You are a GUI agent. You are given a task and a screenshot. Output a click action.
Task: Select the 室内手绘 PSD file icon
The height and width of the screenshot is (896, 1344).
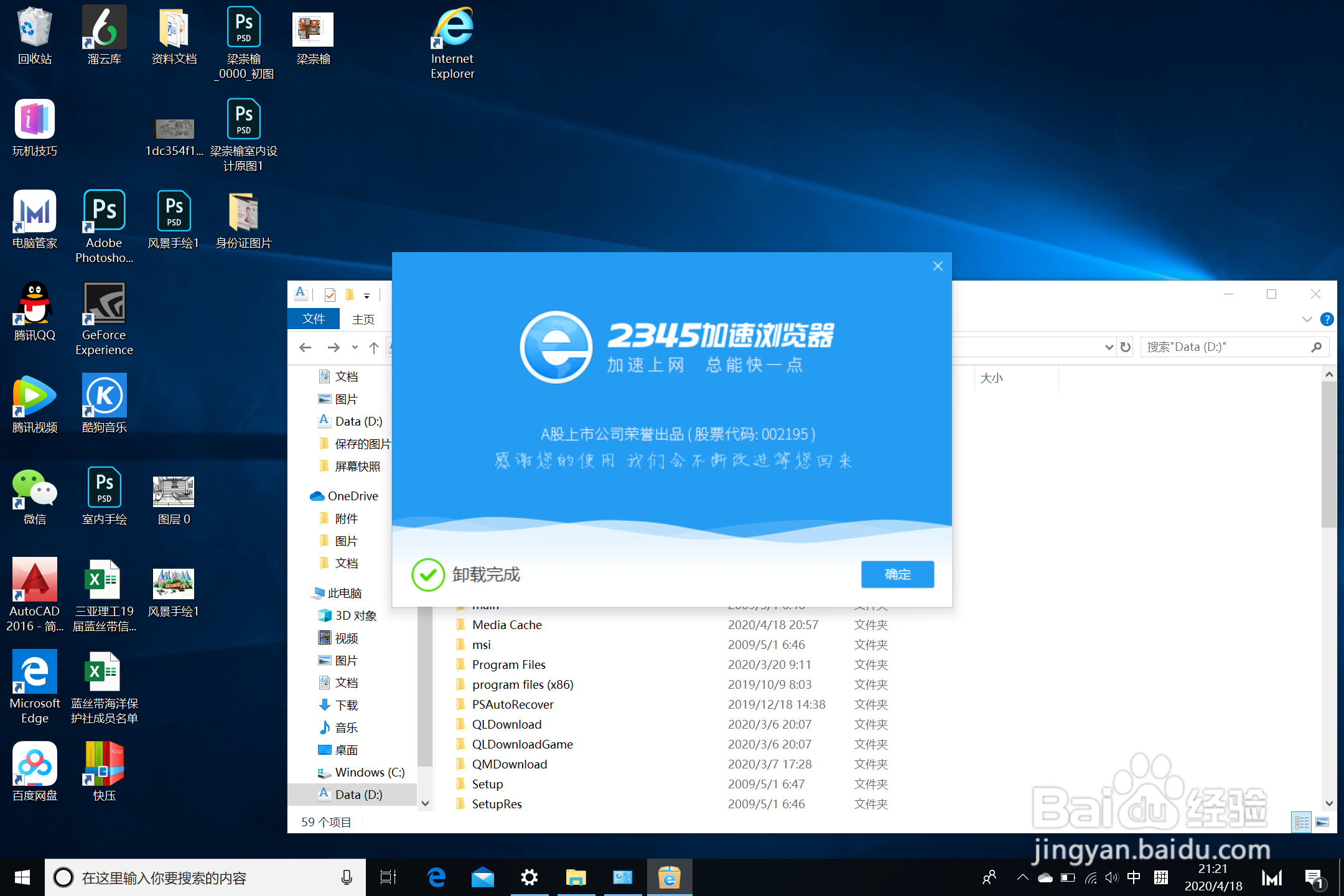click(105, 497)
